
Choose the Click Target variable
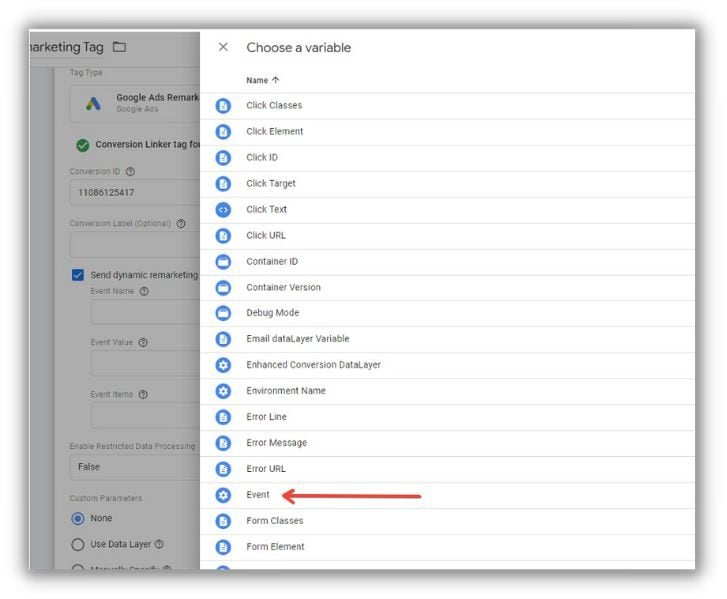pyautogui.click(x=447, y=184)
